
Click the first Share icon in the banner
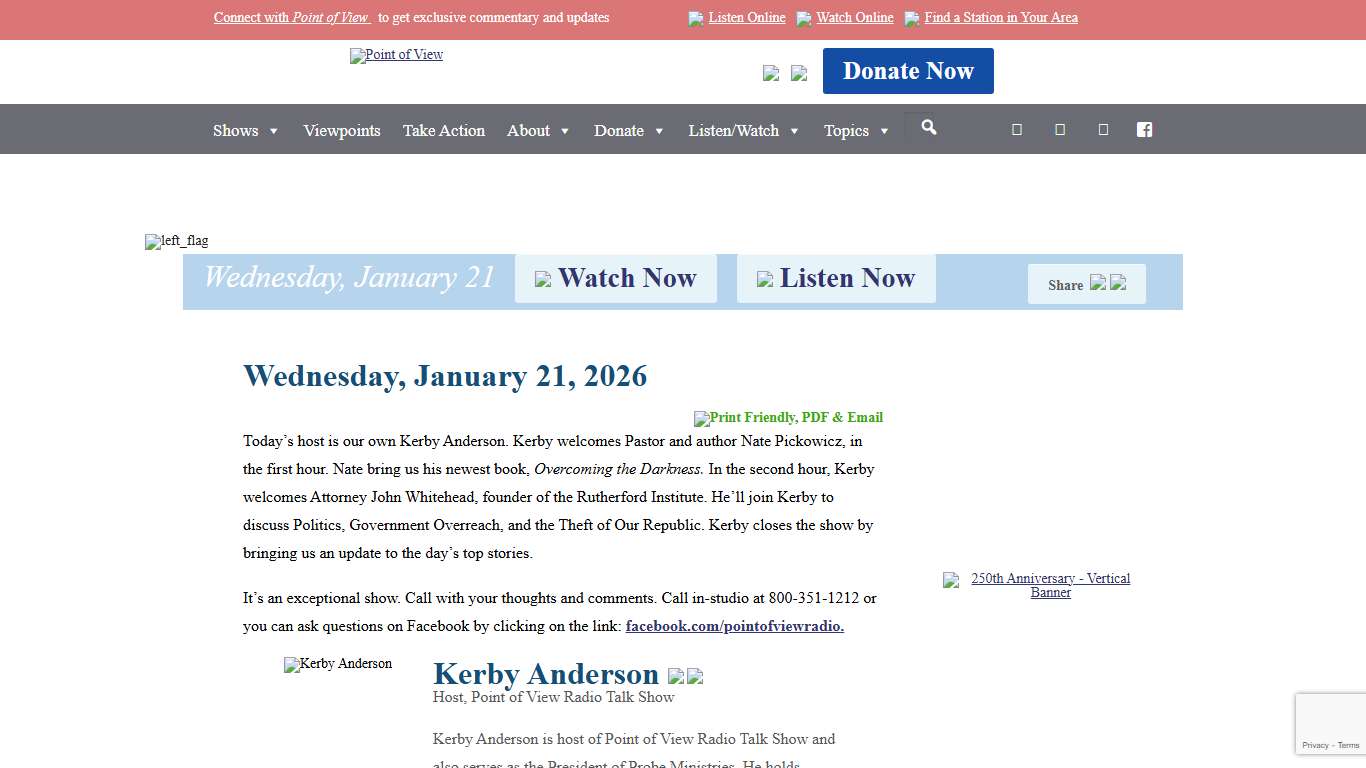pyautogui.click(x=1099, y=284)
